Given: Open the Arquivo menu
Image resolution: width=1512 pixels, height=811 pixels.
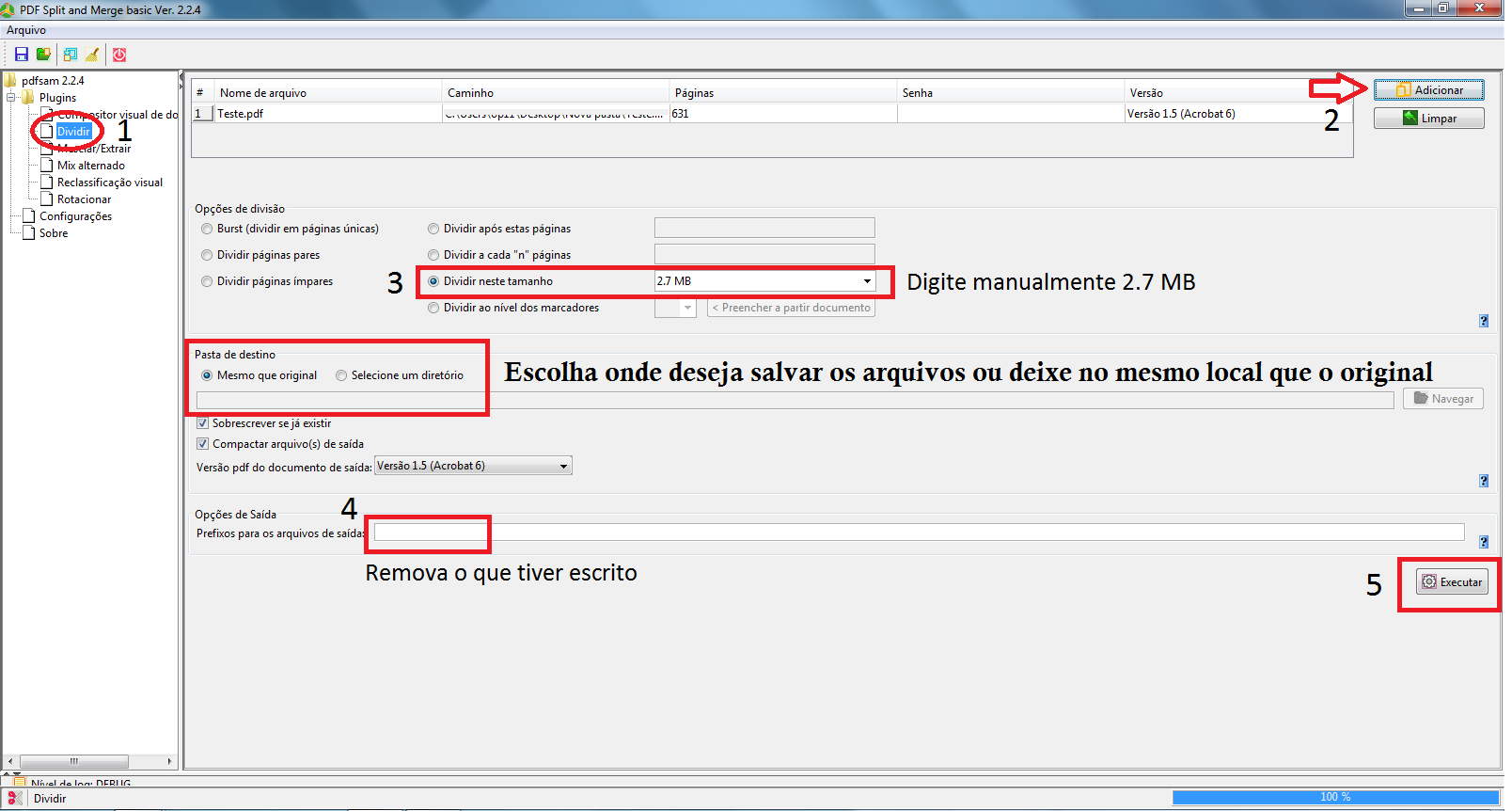Looking at the screenshot, I should 26,30.
